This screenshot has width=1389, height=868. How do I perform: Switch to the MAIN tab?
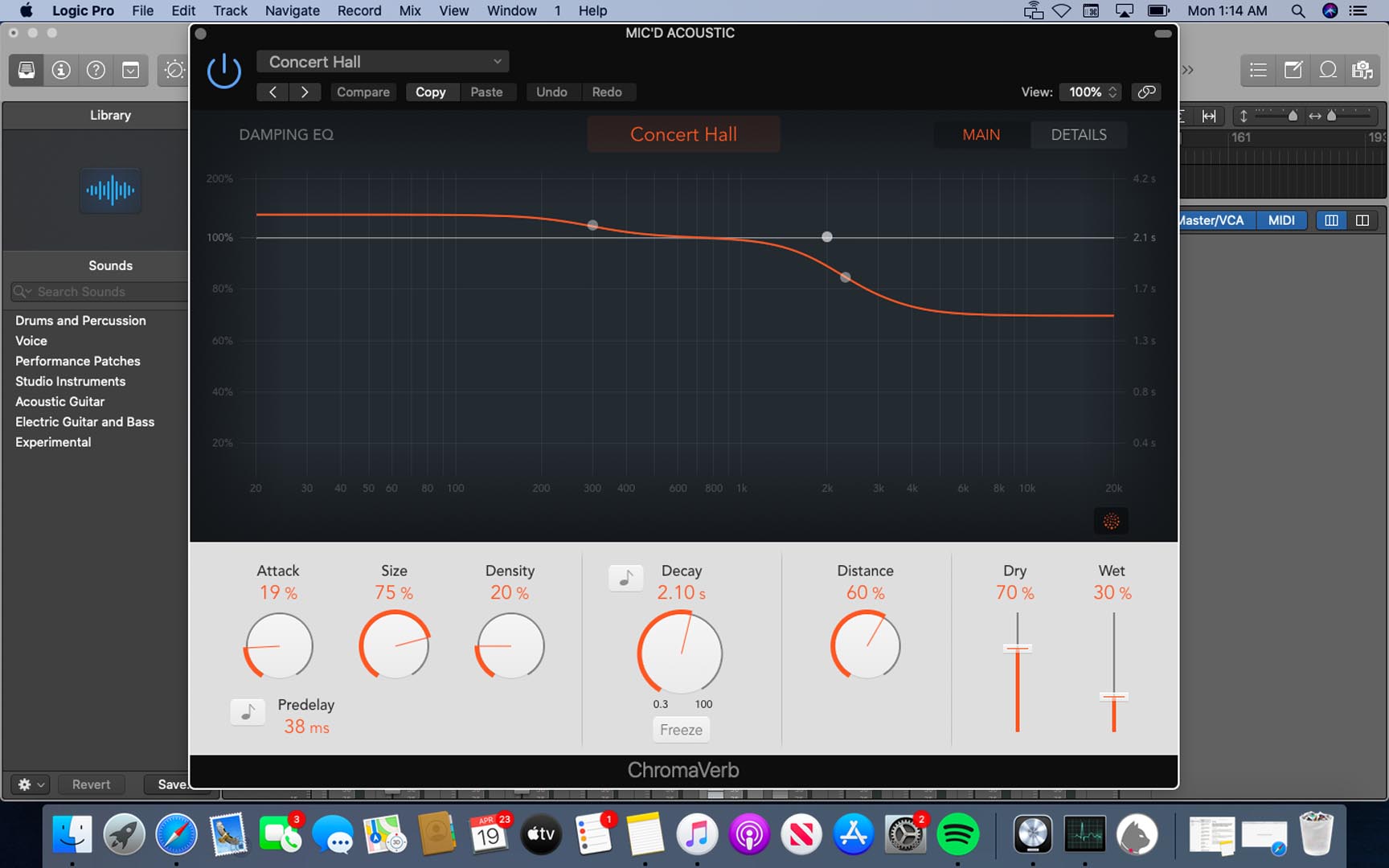[981, 134]
